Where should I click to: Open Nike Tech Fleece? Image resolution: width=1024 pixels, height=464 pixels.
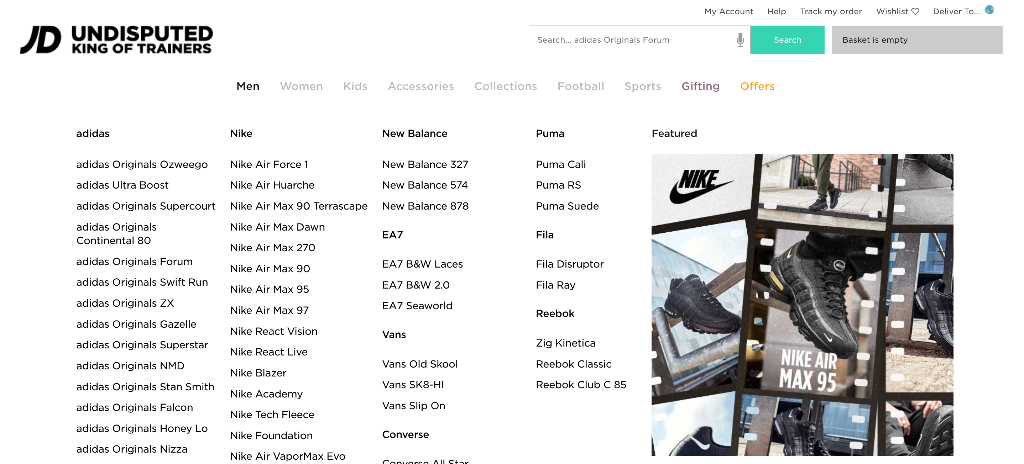click(272, 415)
